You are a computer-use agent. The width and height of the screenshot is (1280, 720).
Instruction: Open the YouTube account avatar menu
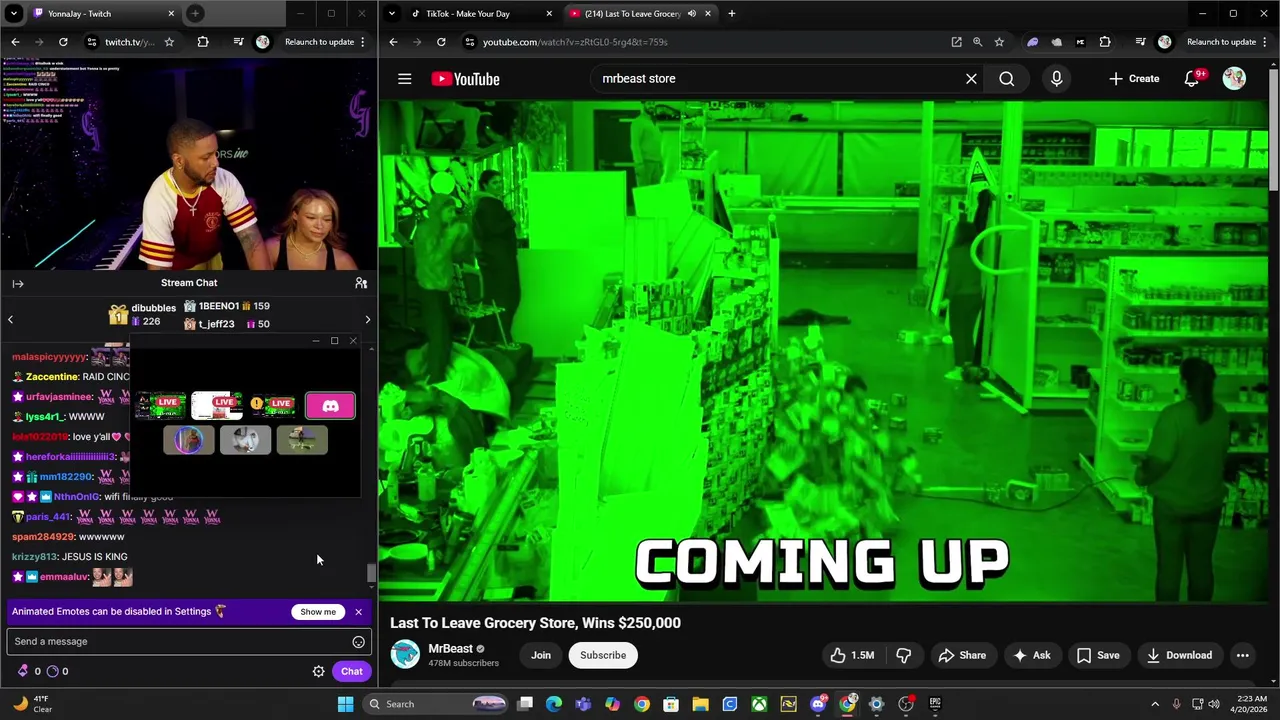(x=1234, y=79)
